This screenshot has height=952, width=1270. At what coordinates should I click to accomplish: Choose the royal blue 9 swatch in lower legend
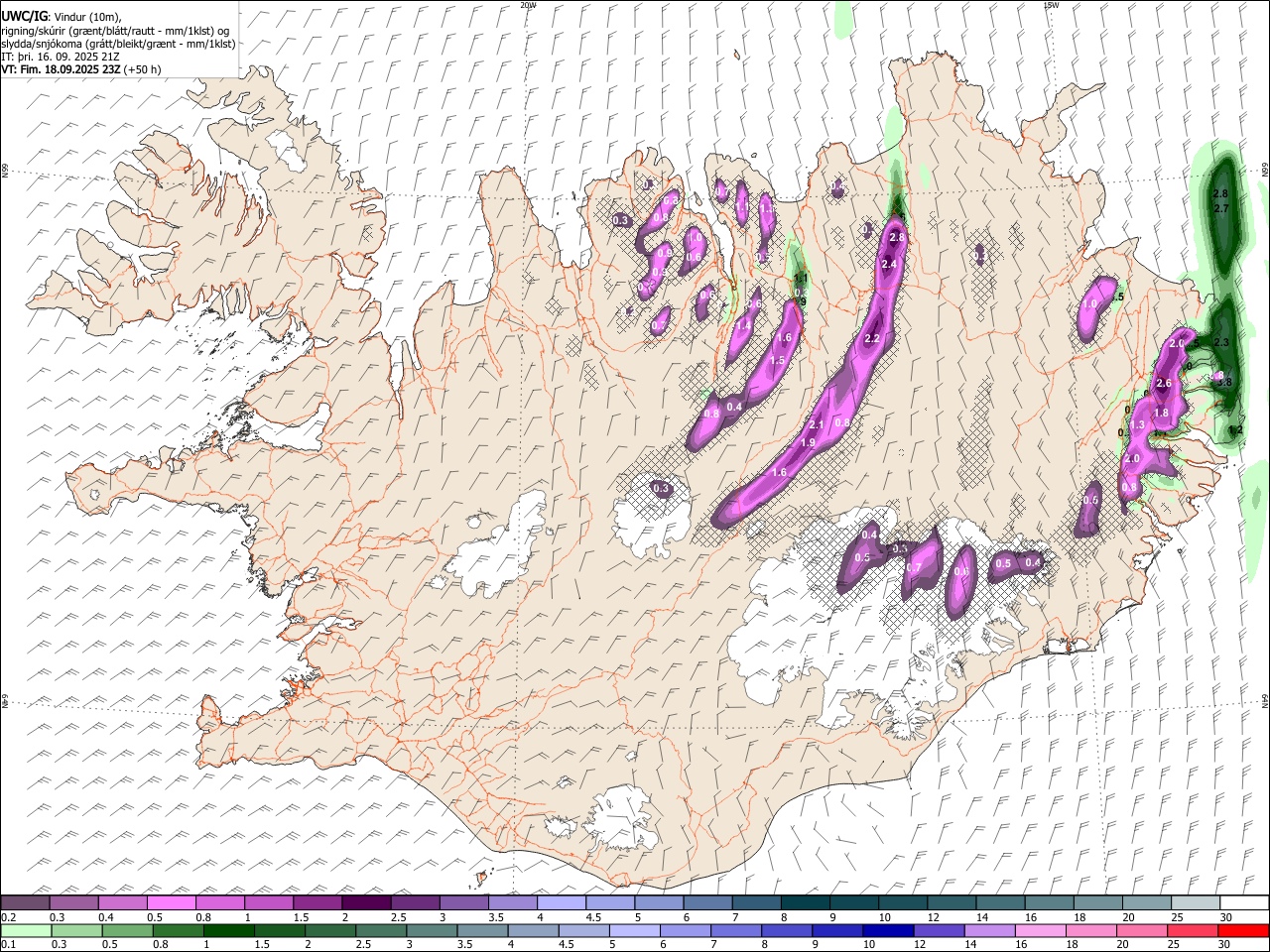pyautogui.click(x=837, y=930)
